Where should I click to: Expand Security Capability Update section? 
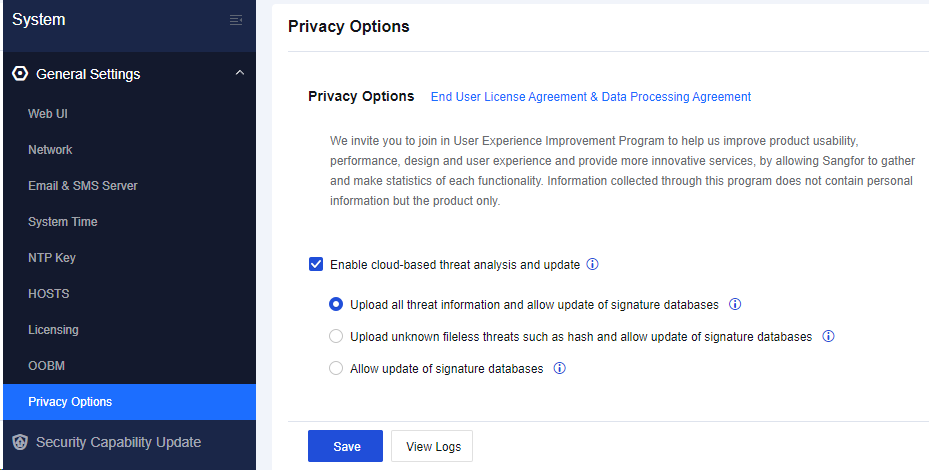118,442
